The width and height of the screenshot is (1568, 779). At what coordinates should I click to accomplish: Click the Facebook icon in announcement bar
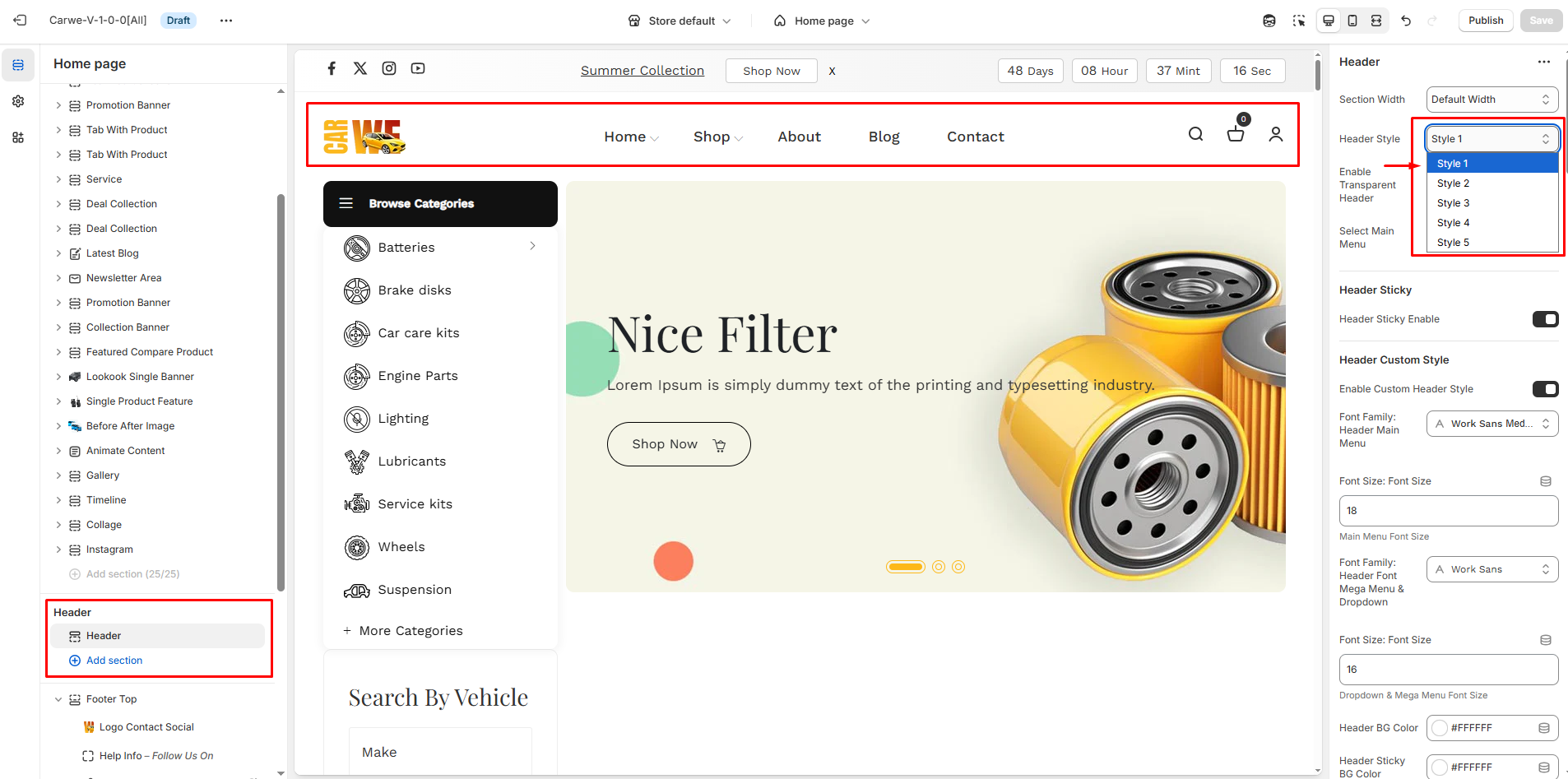(332, 68)
